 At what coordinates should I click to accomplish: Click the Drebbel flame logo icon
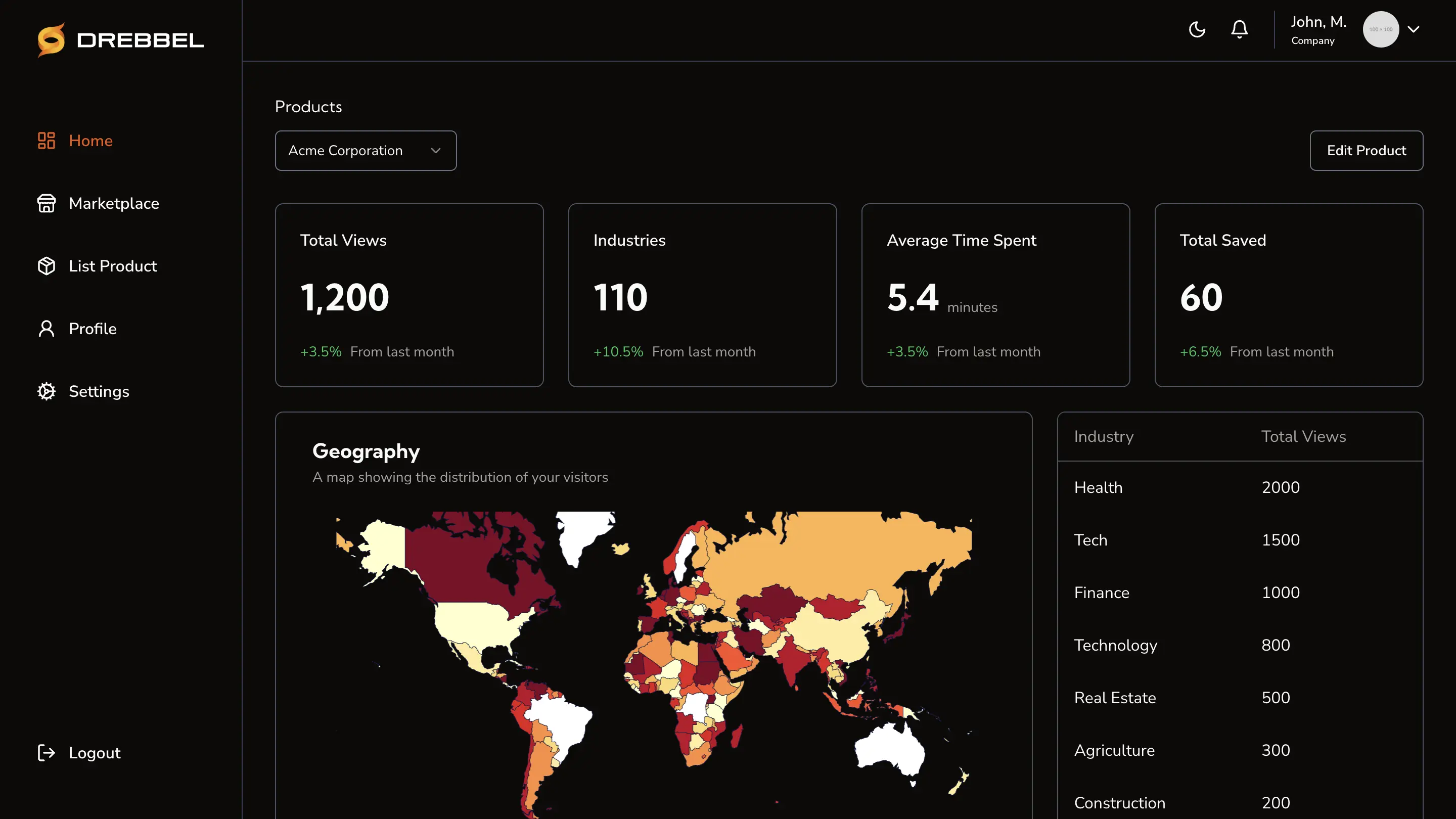click(x=52, y=39)
